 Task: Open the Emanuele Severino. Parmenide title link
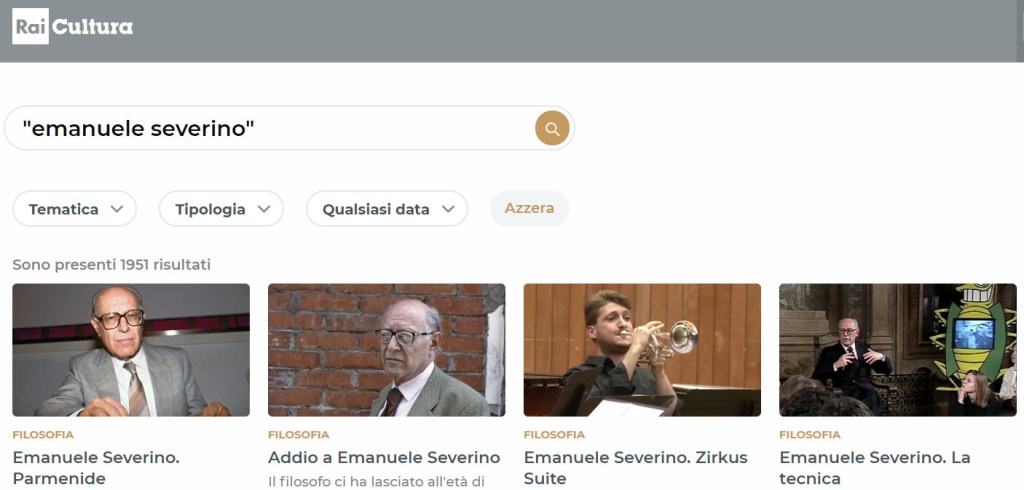pyautogui.click(x=96, y=468)
